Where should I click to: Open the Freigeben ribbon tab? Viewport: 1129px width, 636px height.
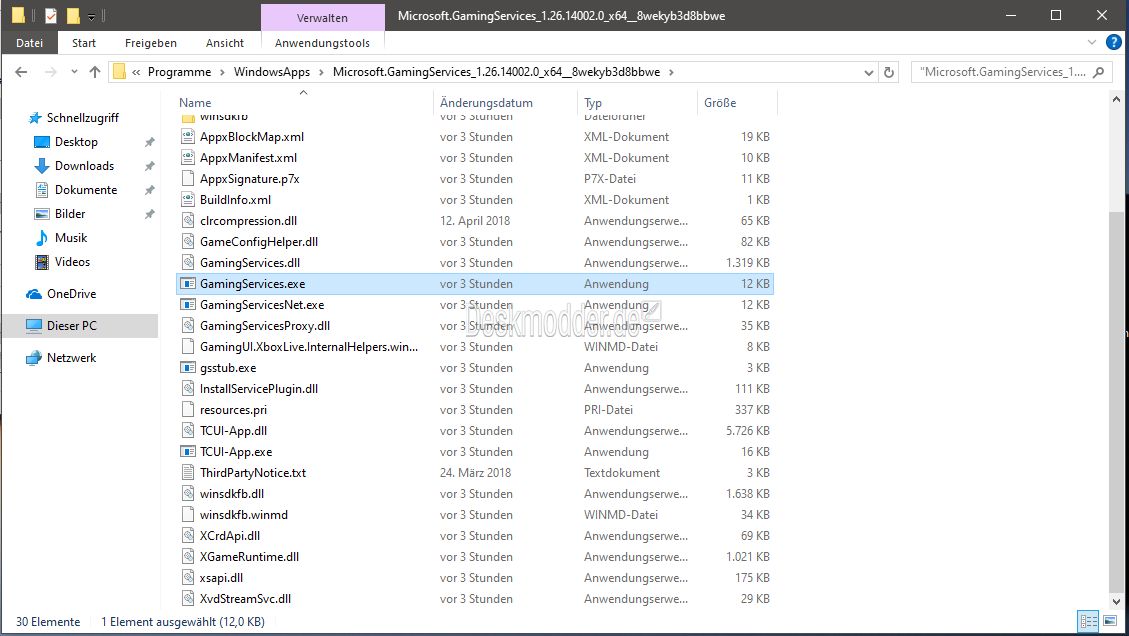tap(150, 43)
